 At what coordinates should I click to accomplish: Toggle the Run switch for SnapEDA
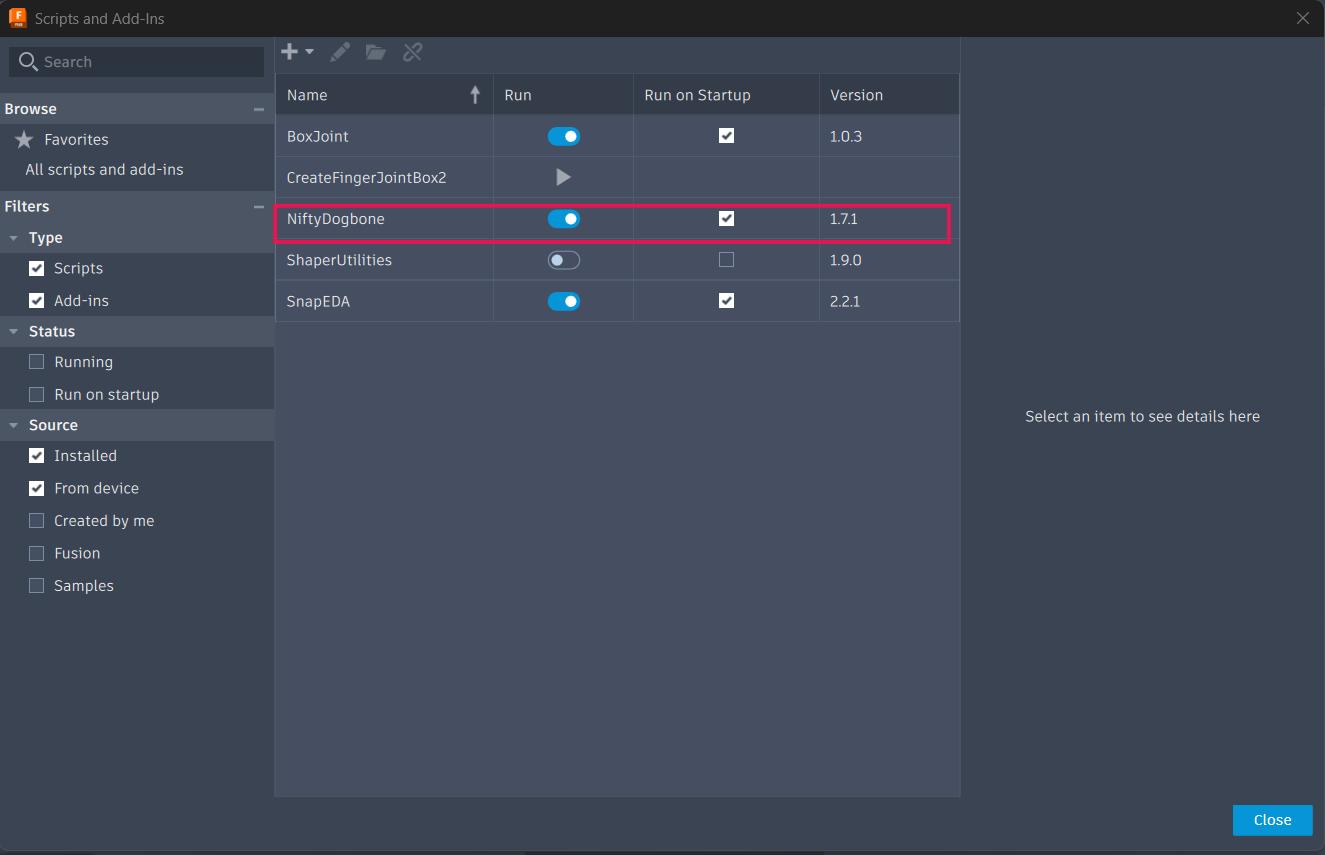[x=564, y=301]
